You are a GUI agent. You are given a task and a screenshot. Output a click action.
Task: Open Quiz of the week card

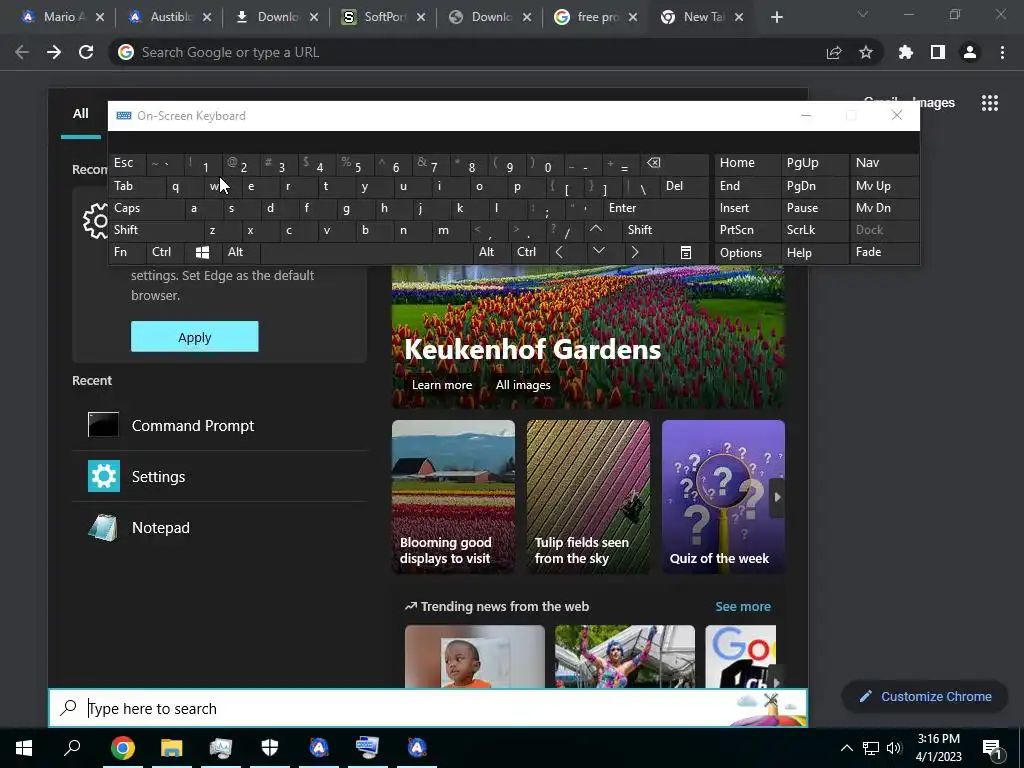click(x=723, y=497)
